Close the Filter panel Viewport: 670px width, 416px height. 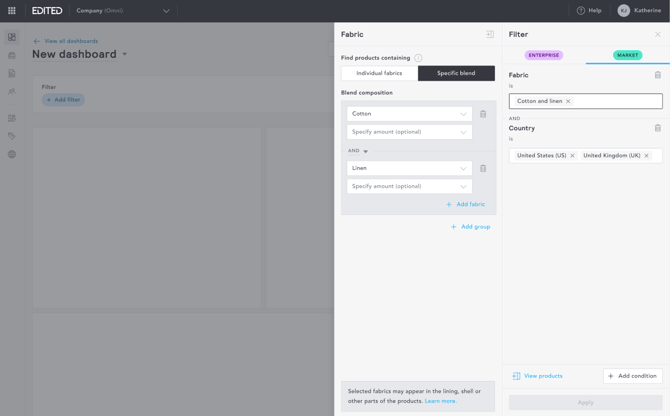click(658, 34)
